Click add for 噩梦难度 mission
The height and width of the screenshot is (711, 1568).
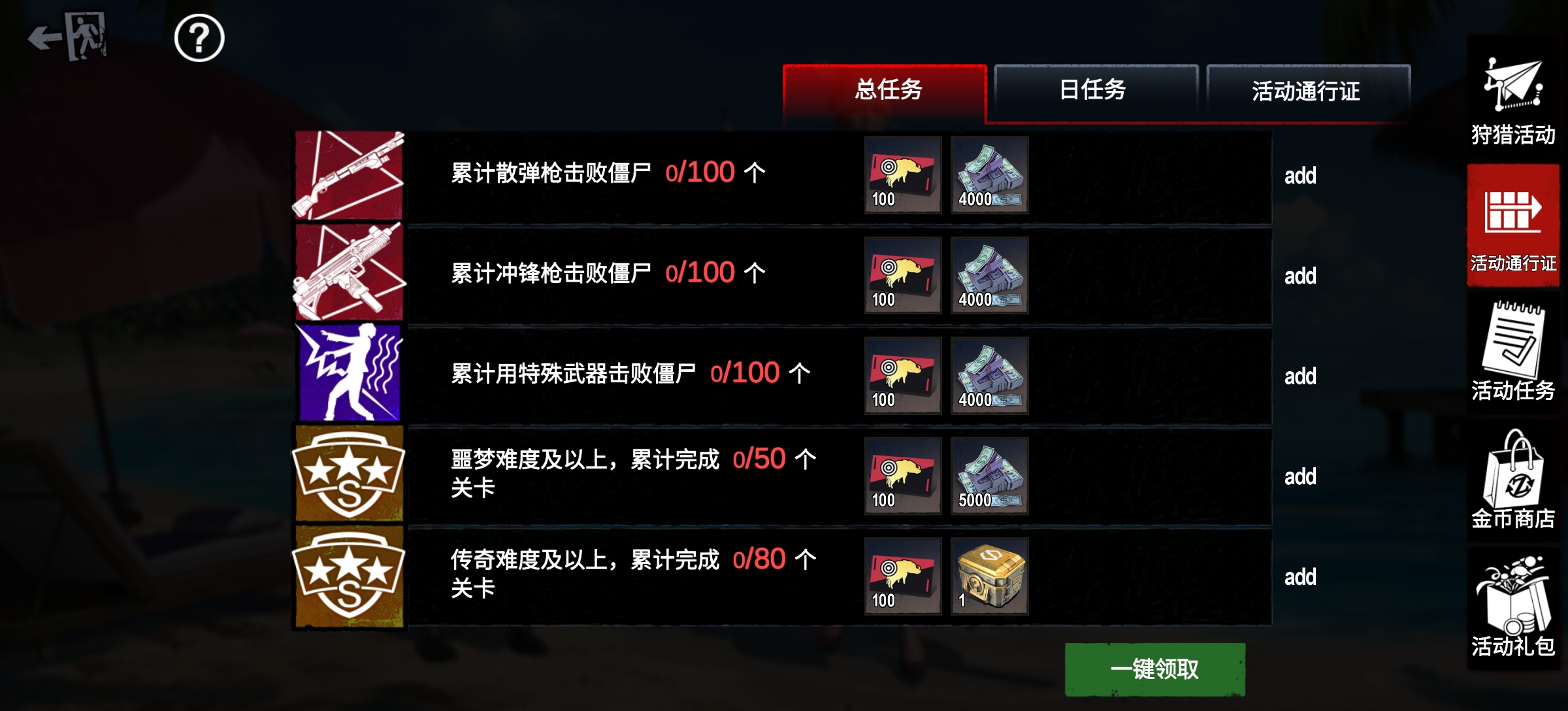pyautogui.click(x=1300, y=476)
